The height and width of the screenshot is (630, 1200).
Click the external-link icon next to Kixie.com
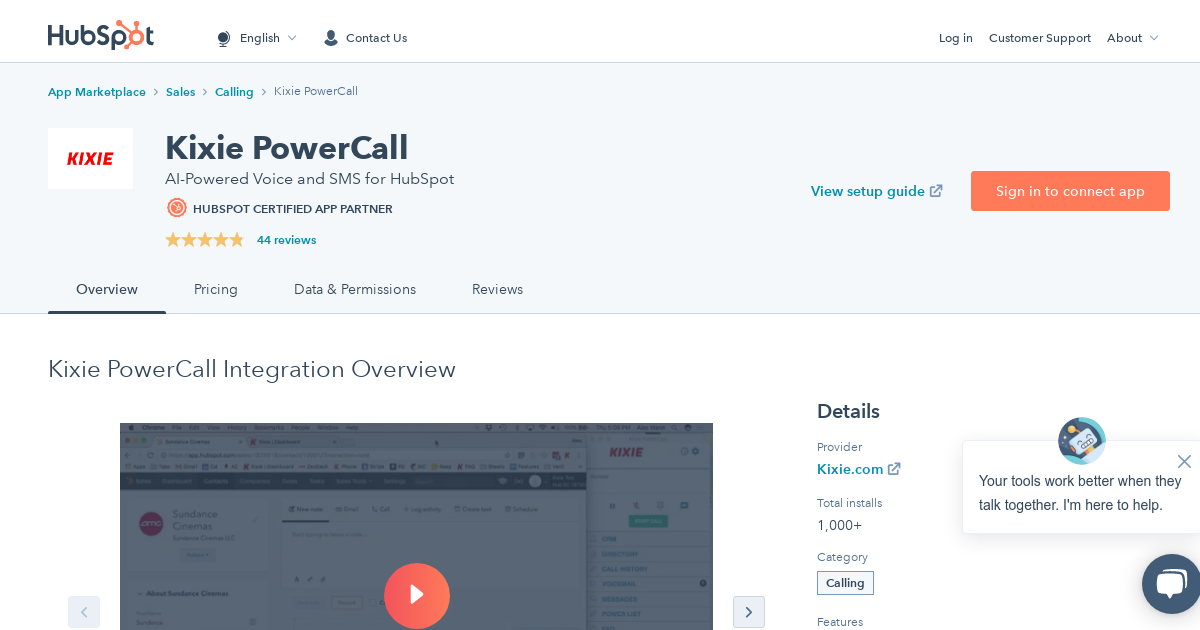pos(893,468)
